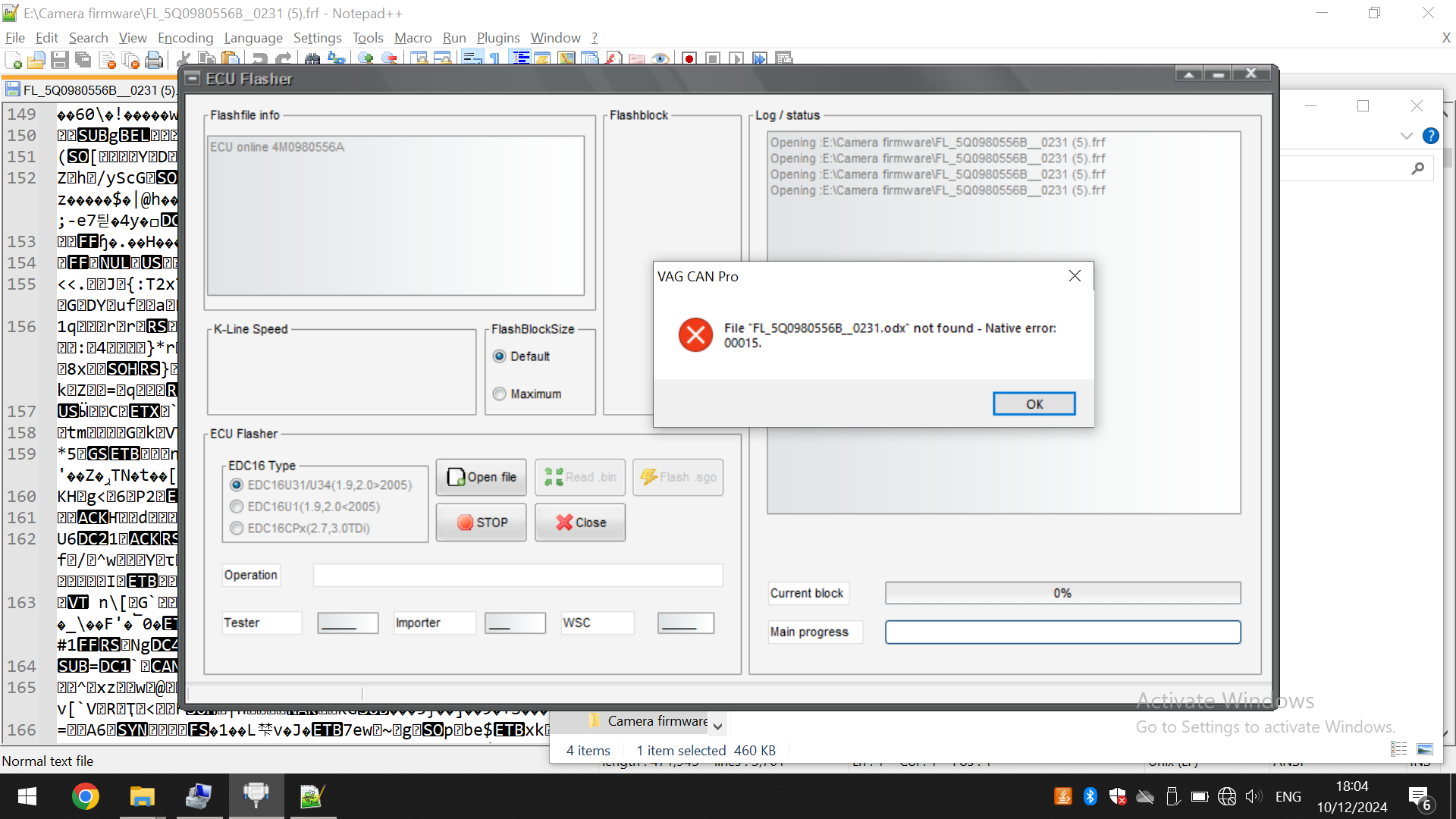This screenshot has height=819, width=1456.
Task: Click the Print icon in Notepad++ toolbar
Action: click(154, 59)
